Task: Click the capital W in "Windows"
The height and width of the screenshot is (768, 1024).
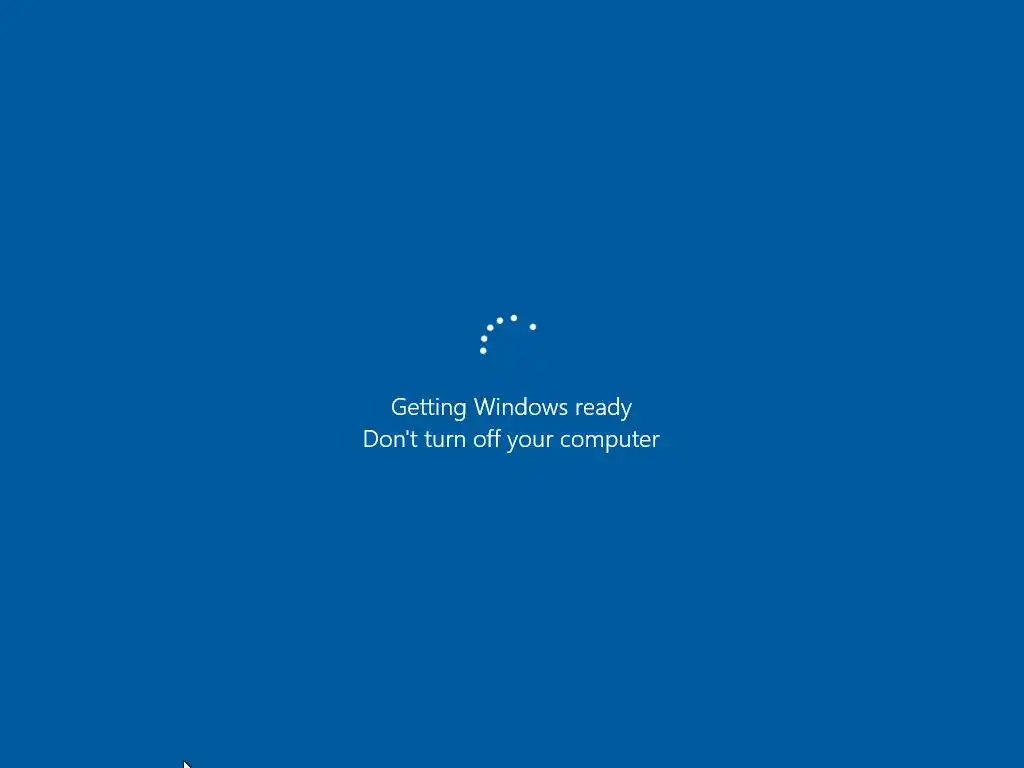Action: point(484,407)
